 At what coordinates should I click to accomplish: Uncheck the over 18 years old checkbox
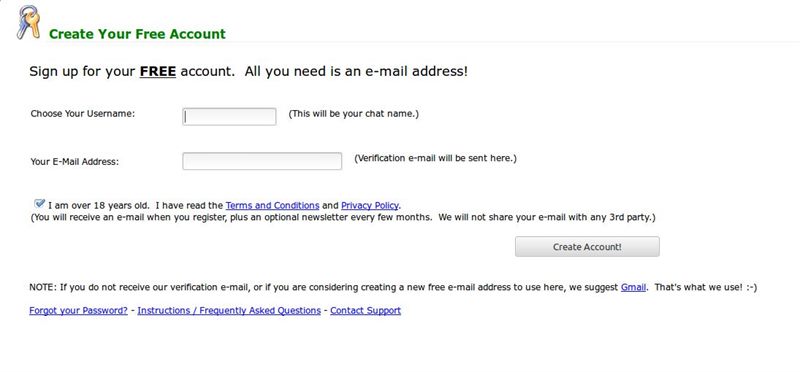pyautogui.click(x=39, y=204)
